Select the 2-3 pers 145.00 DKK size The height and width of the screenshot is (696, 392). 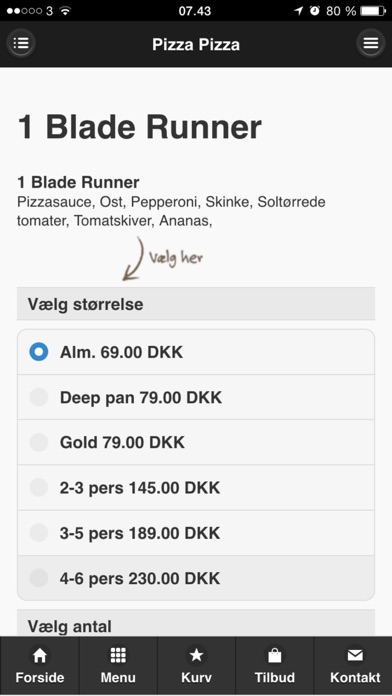click(x=196, y=488)
